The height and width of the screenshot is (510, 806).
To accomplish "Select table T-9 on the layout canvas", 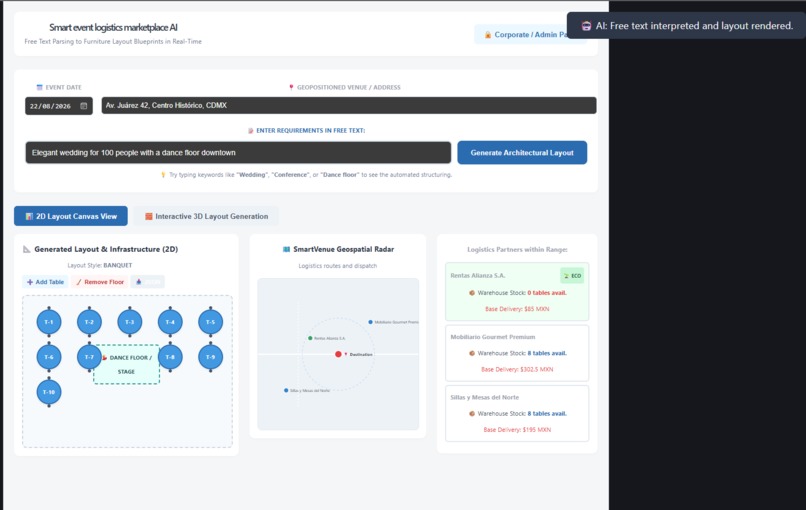I will (211, 357).
